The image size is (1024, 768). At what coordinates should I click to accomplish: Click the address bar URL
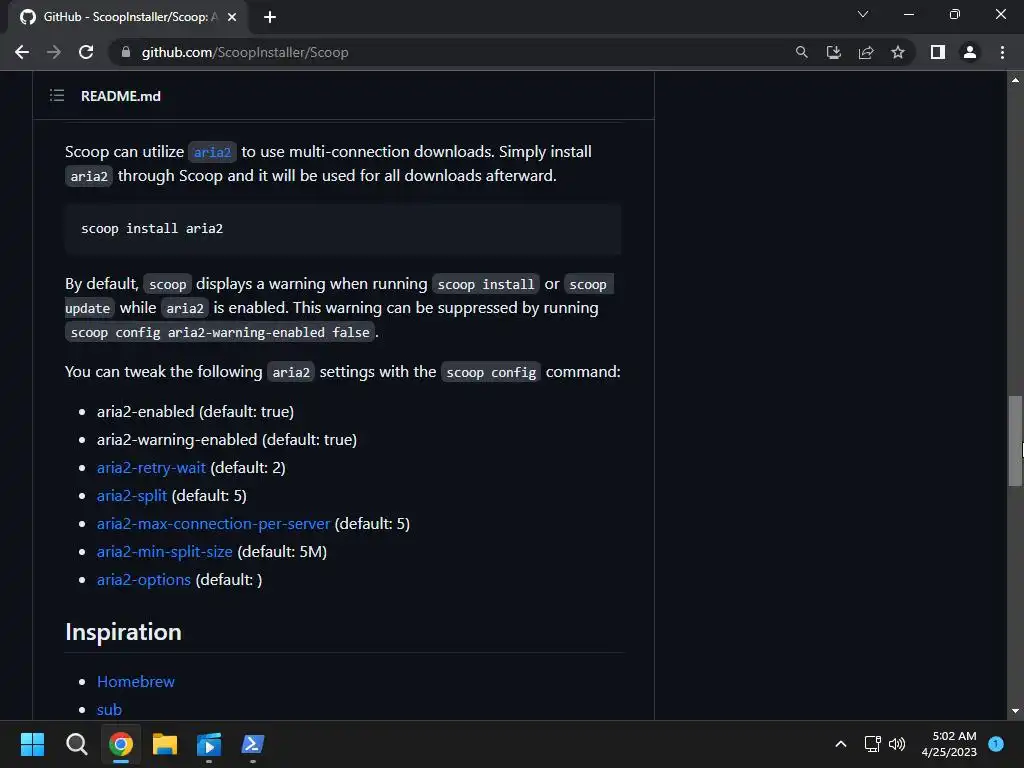[245, 52]
